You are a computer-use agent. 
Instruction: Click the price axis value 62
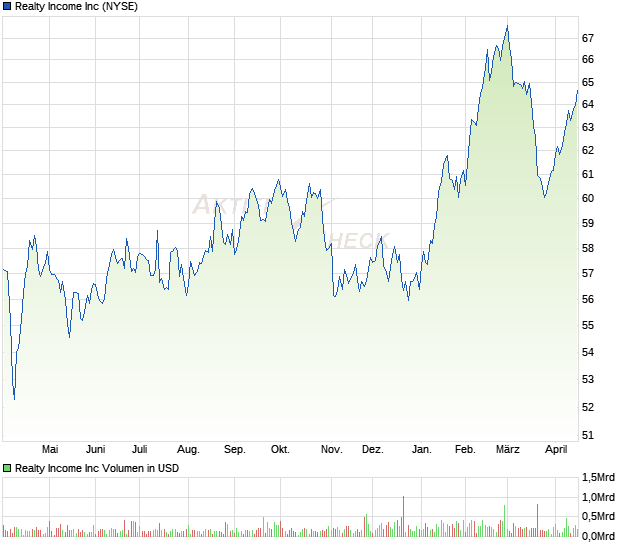click(x=588, y=150)
